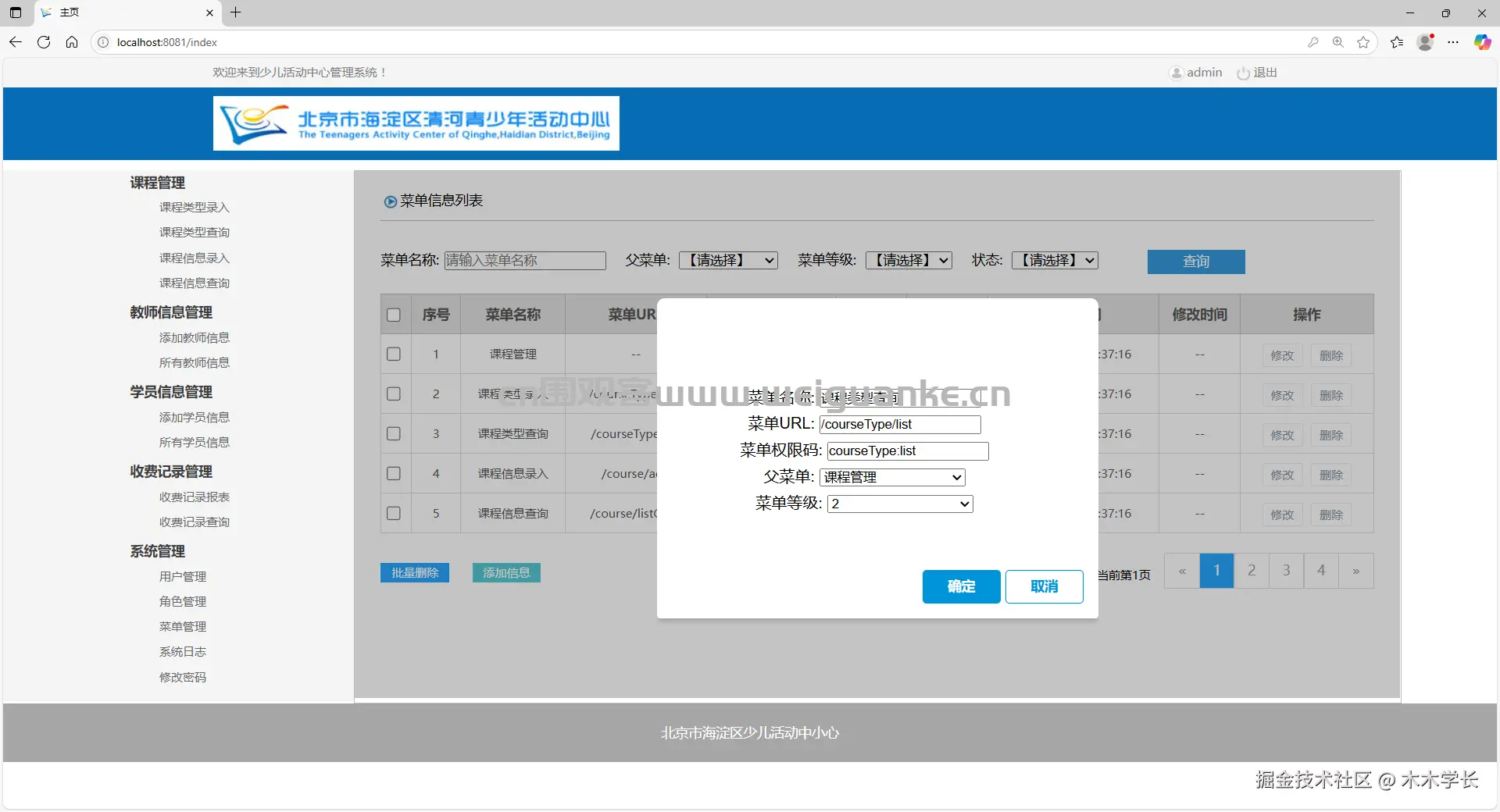
Task: Go to next page with » arrow
Action: coord(1356,571)
